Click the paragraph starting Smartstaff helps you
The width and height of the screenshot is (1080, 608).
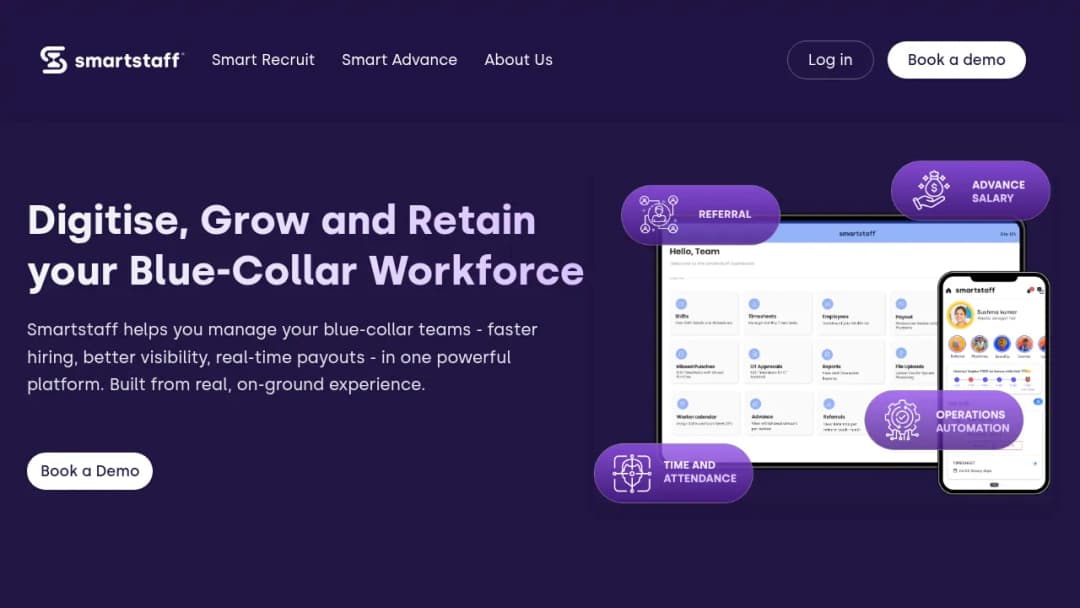point(282,357)
